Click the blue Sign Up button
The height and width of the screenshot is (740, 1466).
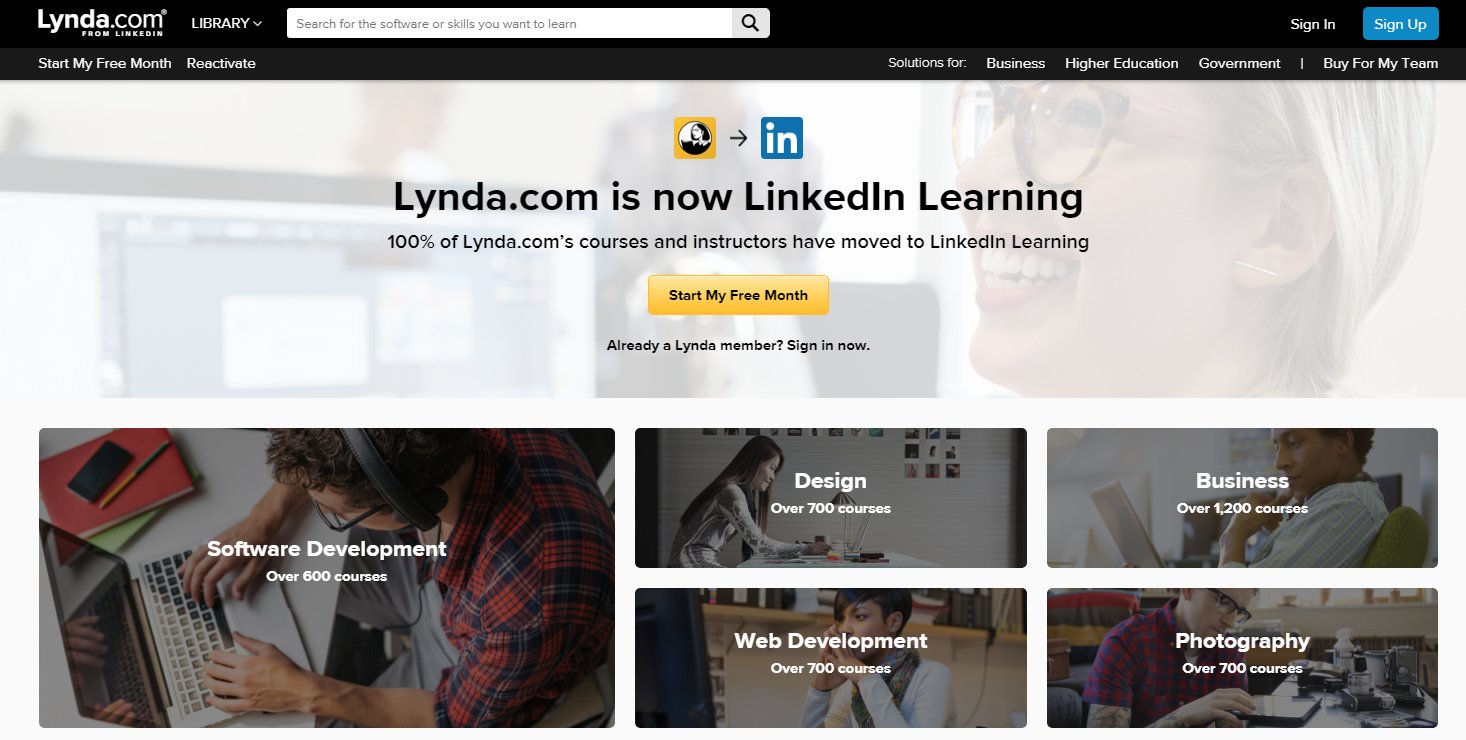pyautogui.click(x=1400, y=24)
